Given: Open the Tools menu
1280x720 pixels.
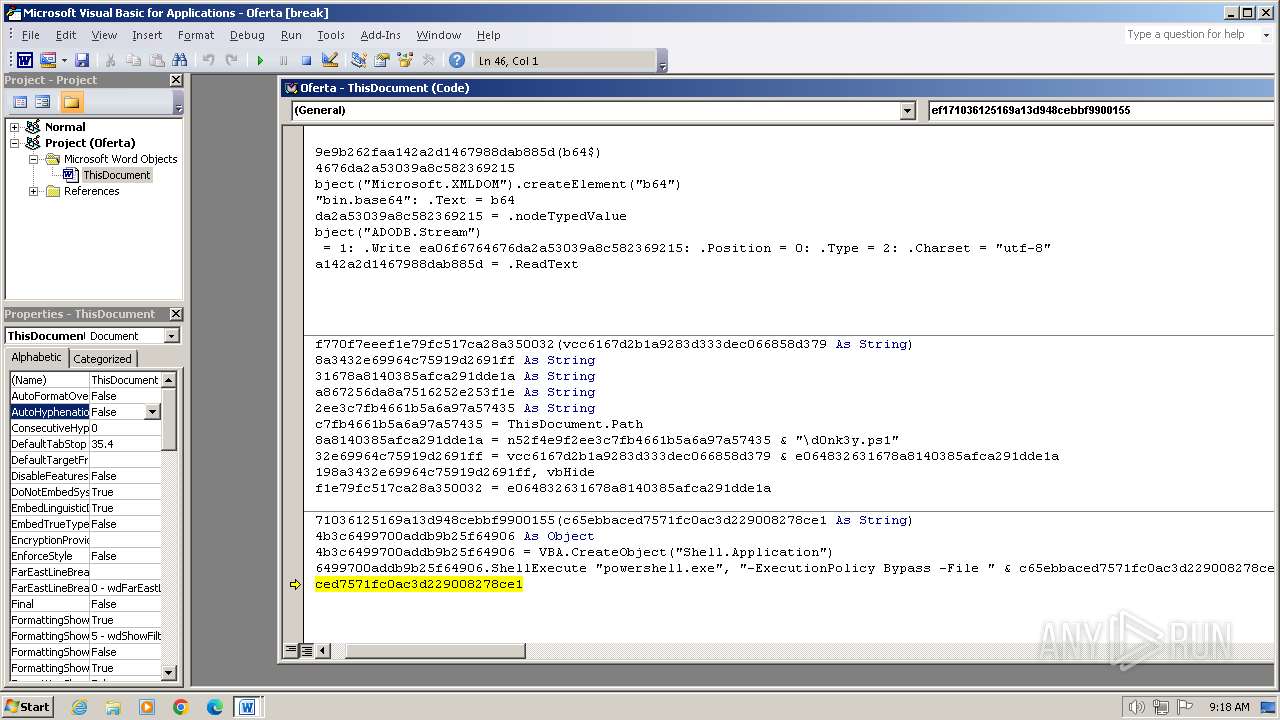Looking at the screenshot, I should [x=331, y=35].
